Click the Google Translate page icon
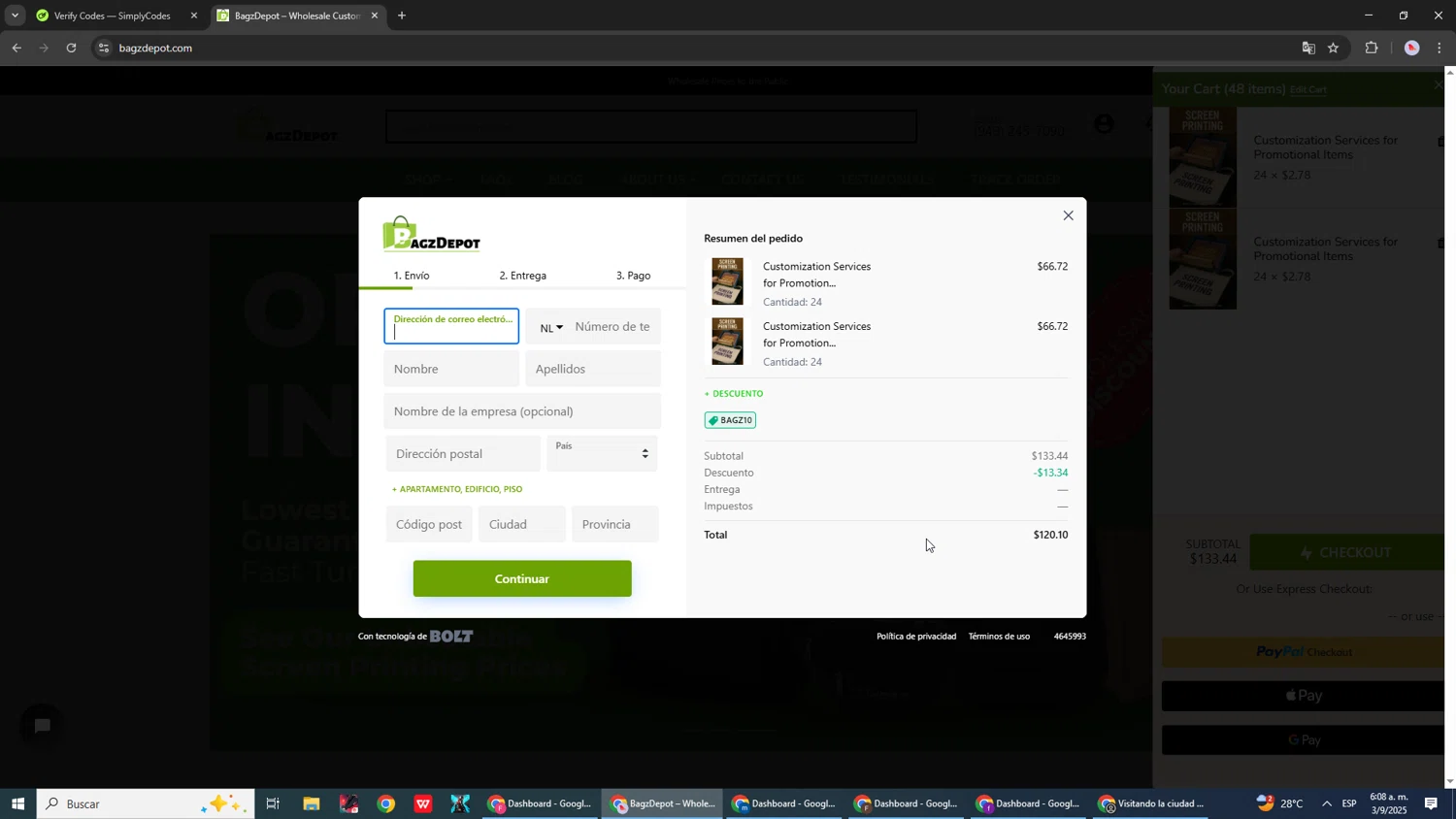1456x819 pixels. [x=1308, y=48]
